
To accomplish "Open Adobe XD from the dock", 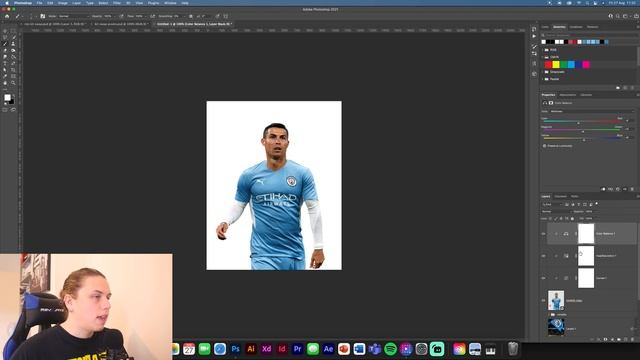I will 266,349.
